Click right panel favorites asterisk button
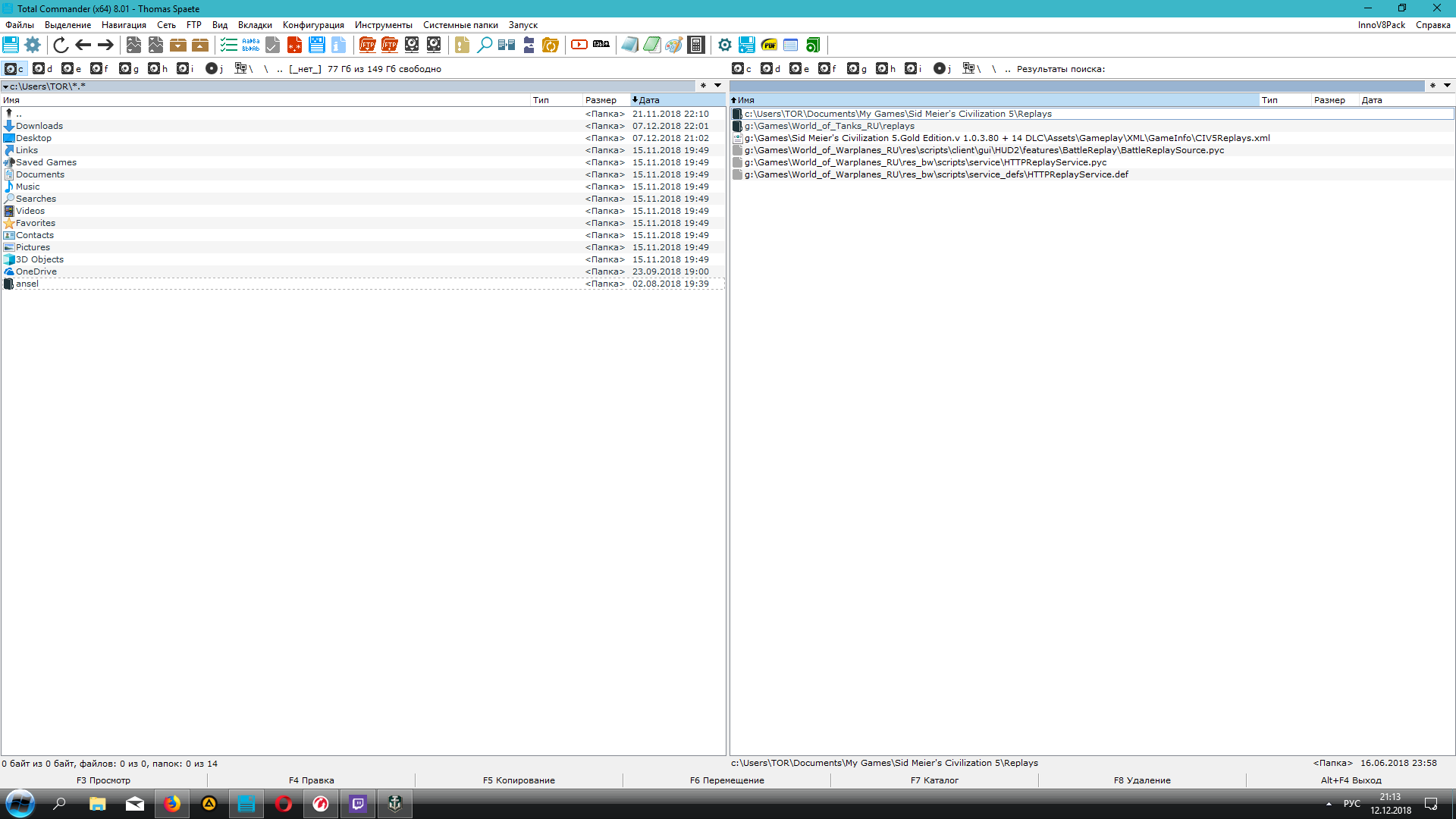 click(x=1432, y=86)
